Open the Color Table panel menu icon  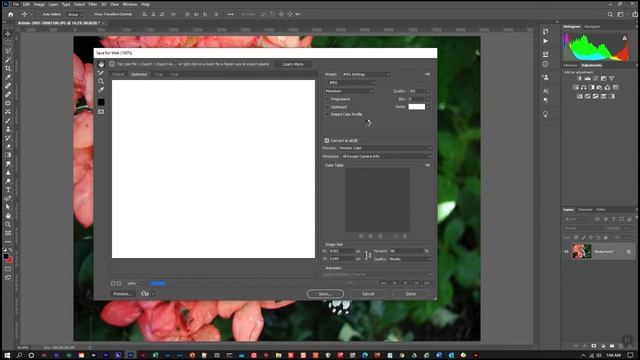(427, 165)
